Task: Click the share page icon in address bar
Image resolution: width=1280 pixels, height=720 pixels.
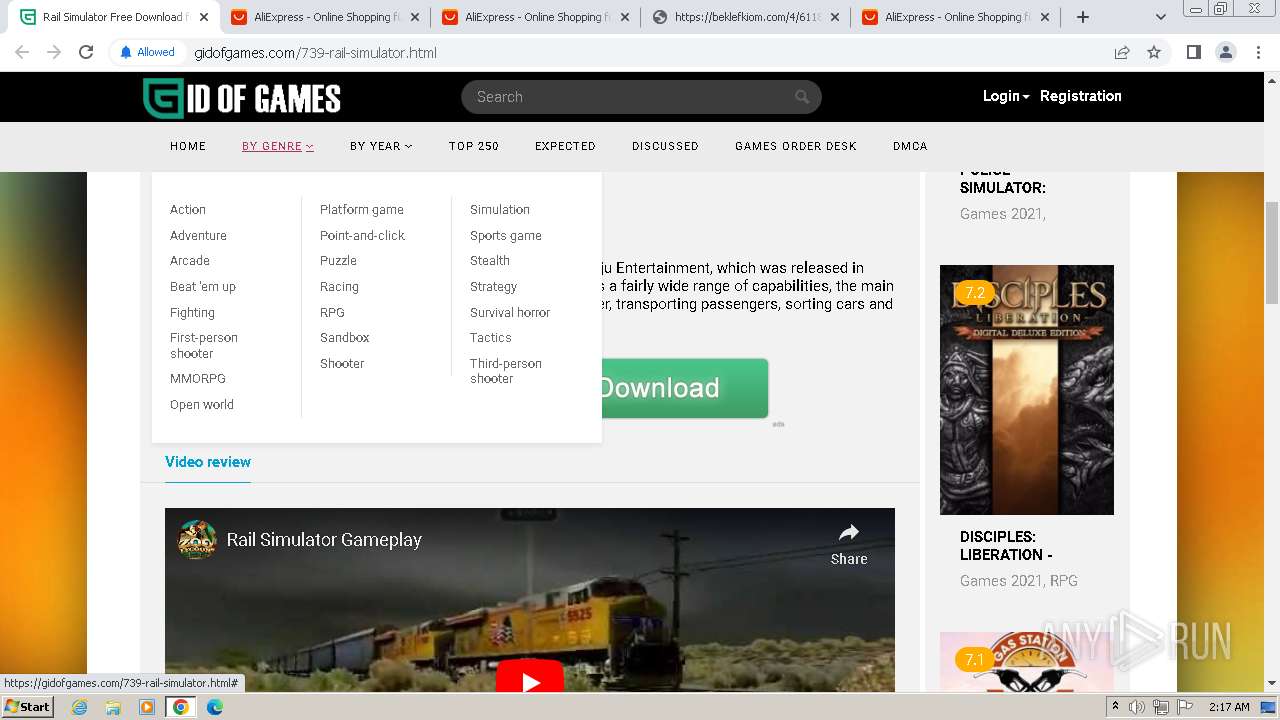Action: [x=1122, y=52]
